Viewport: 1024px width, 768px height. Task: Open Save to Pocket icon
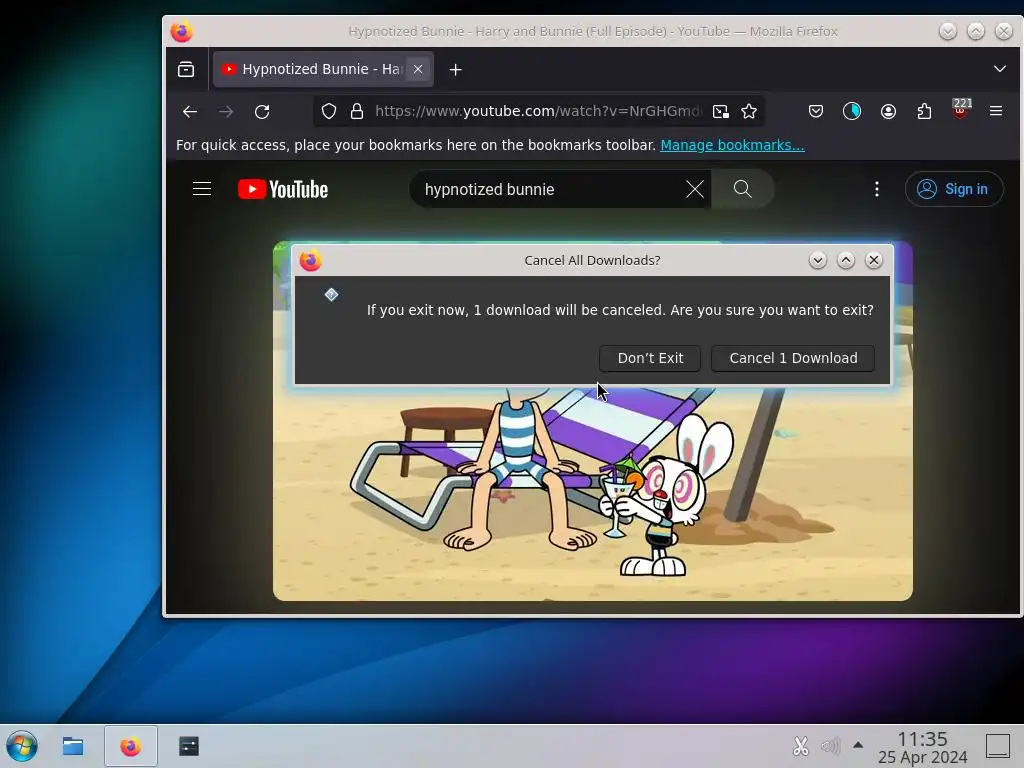click(816, 112)
